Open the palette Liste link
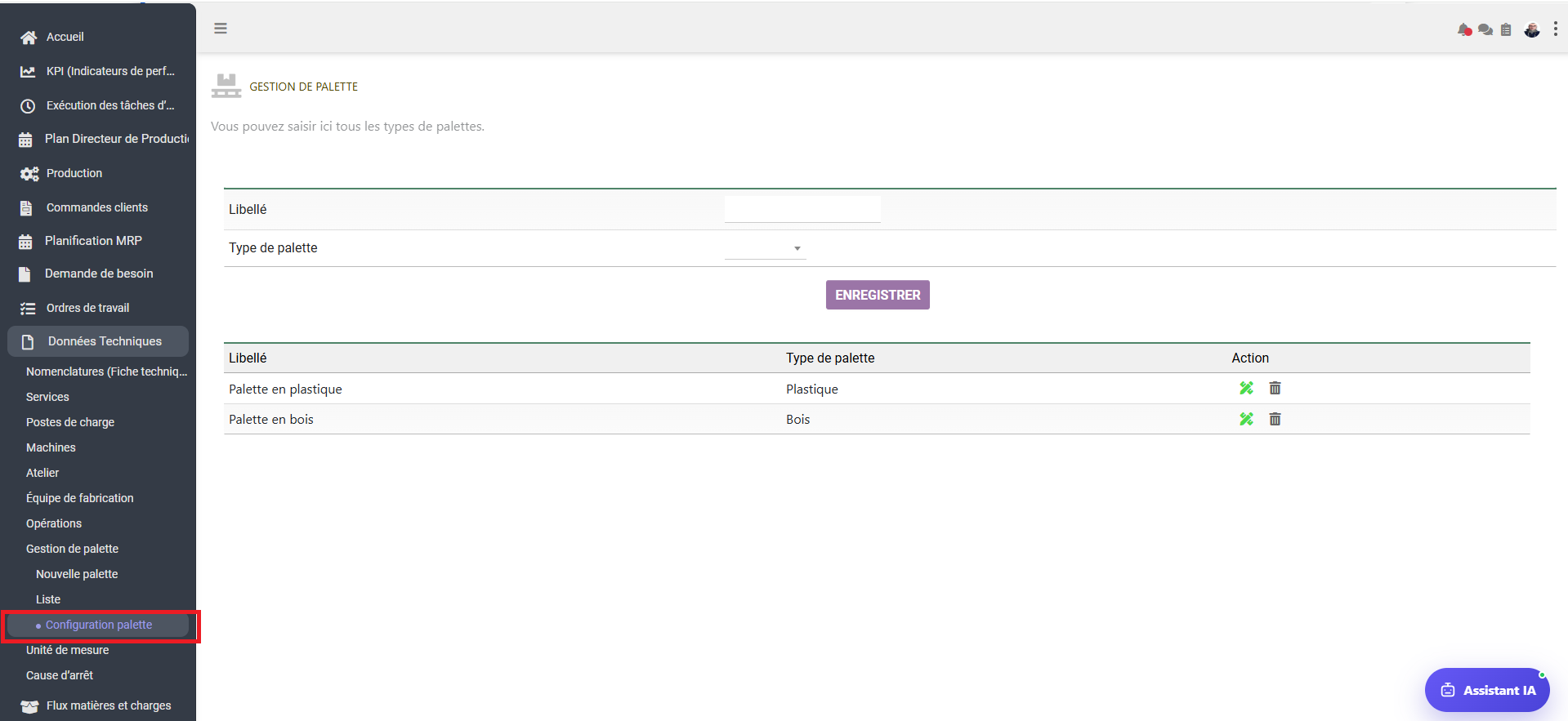 point(48,599)
